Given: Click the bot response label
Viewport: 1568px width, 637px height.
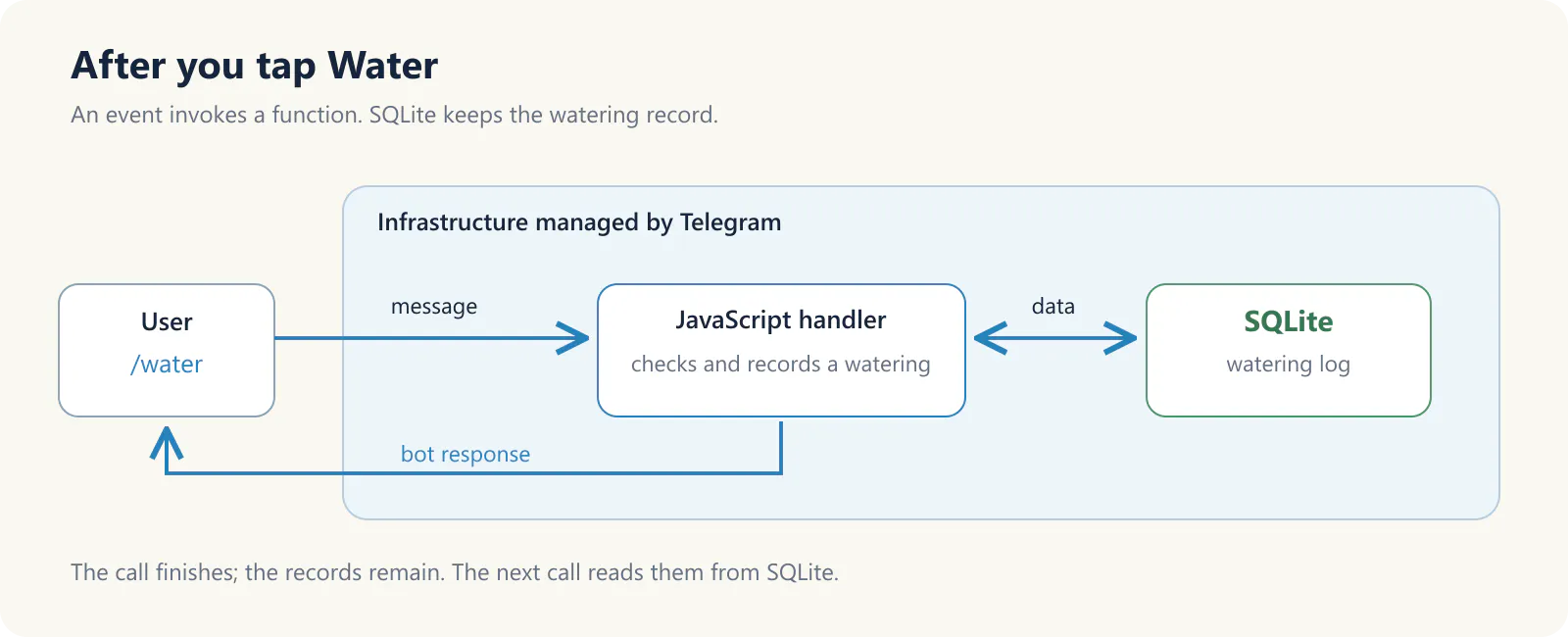Looking at the screenshot, I should pyautogui.click(x=465, y=455).
